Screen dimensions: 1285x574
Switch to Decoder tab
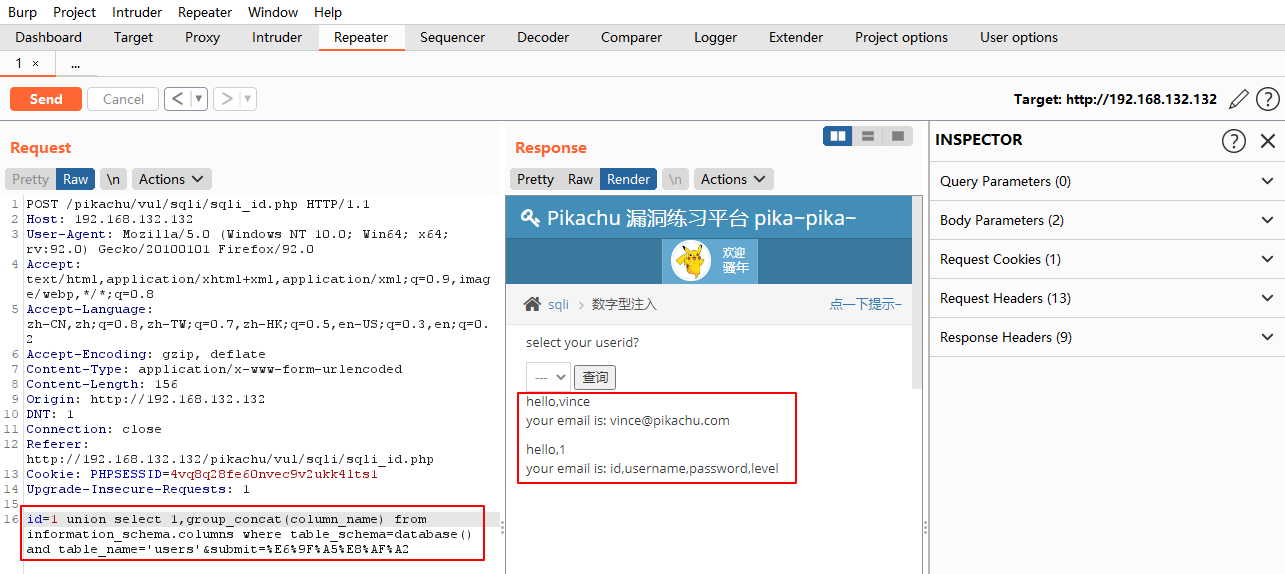click(543, 37)
